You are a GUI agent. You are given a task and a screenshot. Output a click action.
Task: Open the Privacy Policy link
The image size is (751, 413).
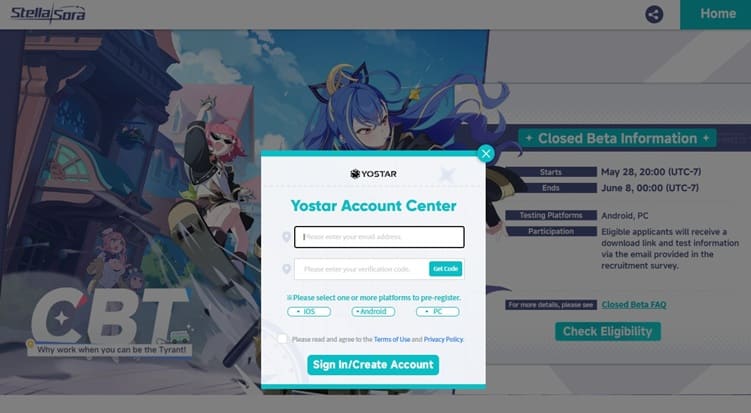[444, 339]
